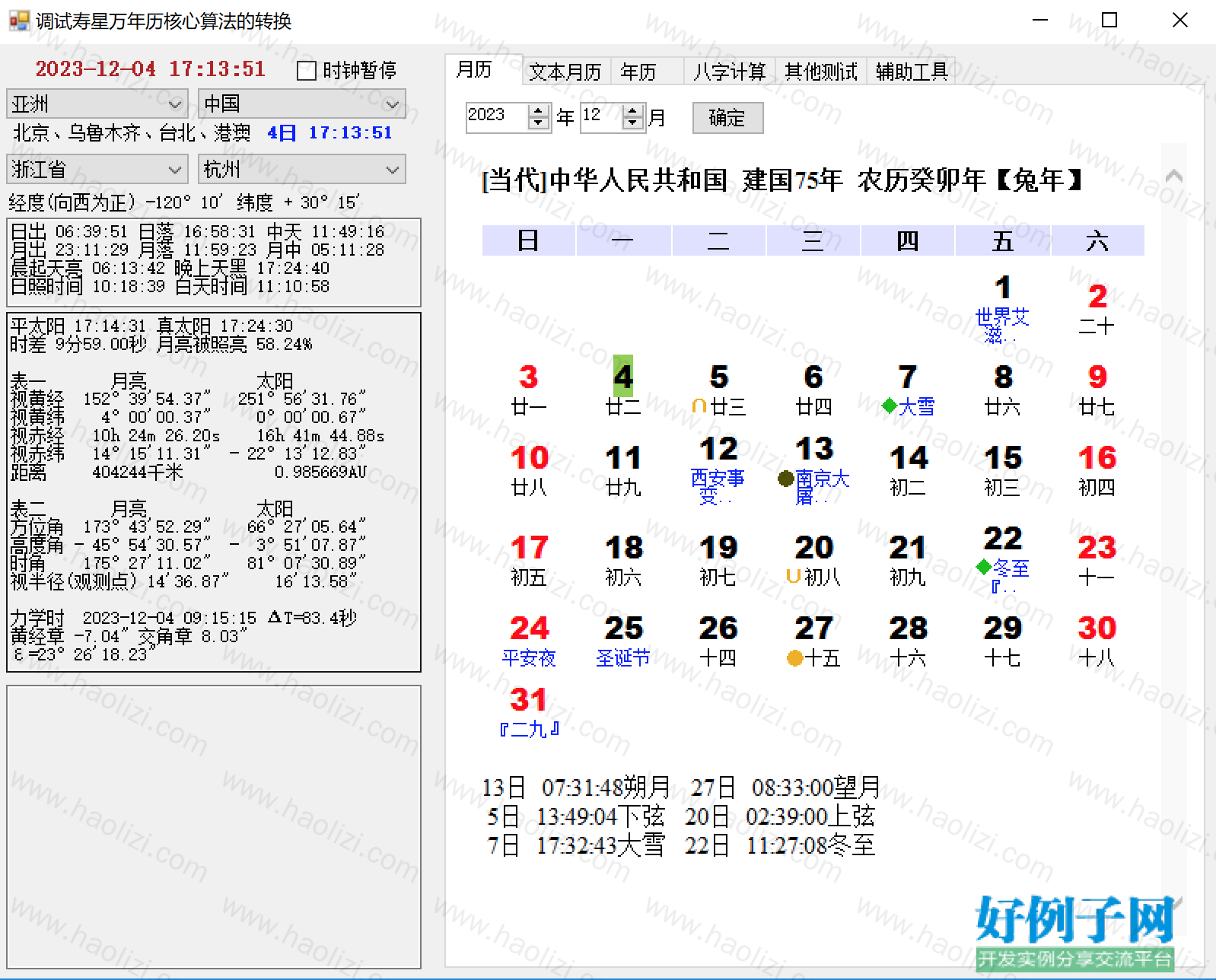Open the 亚洲 continent dropdown
The width and height of the screenshot is (1216, 980).
click(x=97, y=103)
